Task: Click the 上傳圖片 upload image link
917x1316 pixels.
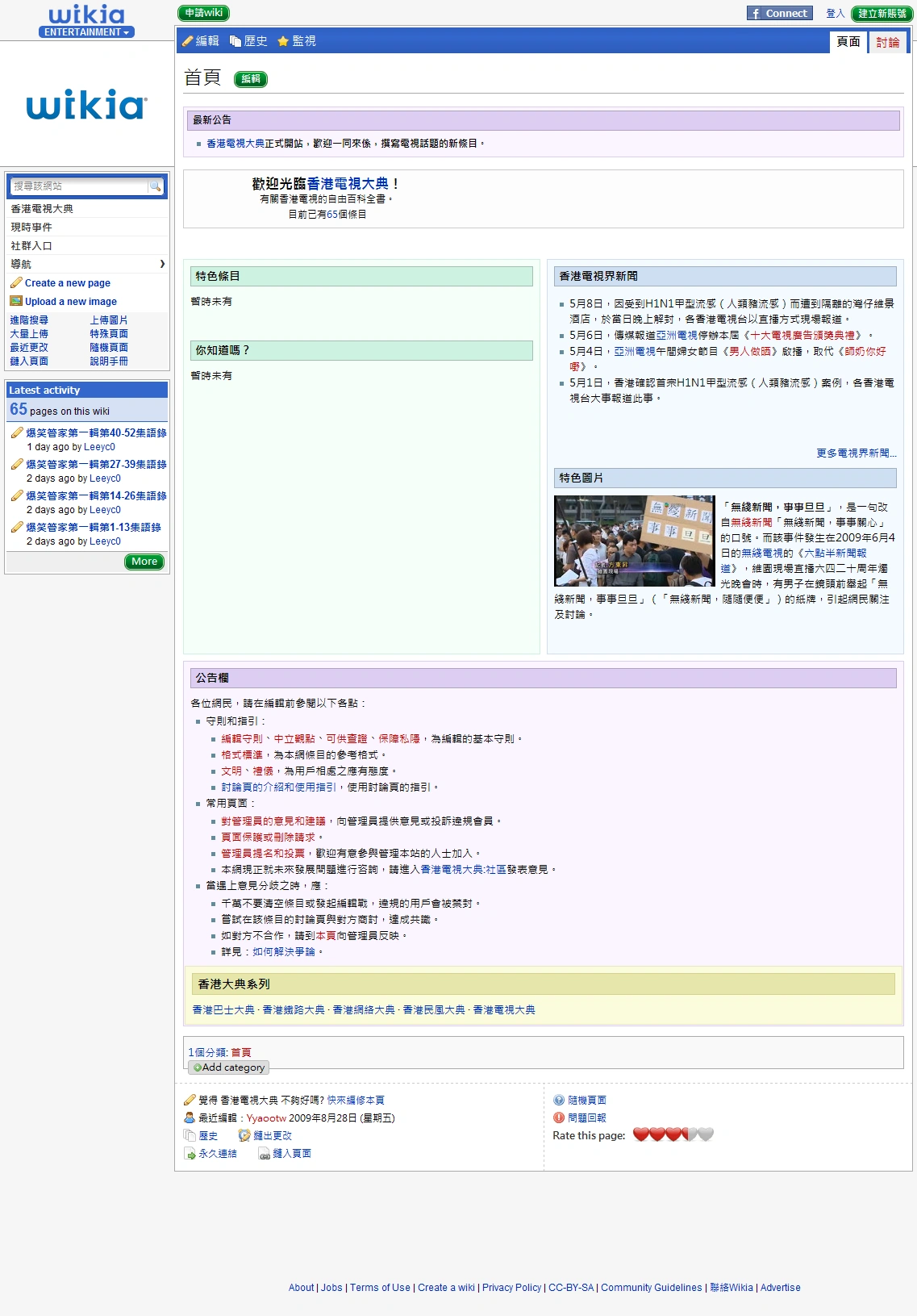Action: point(109,320)
